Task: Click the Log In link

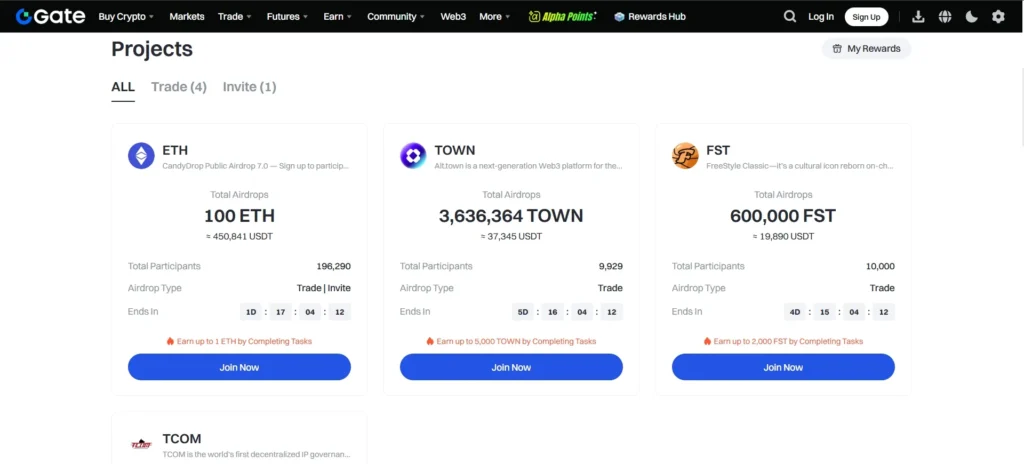Action: point(821,17)
